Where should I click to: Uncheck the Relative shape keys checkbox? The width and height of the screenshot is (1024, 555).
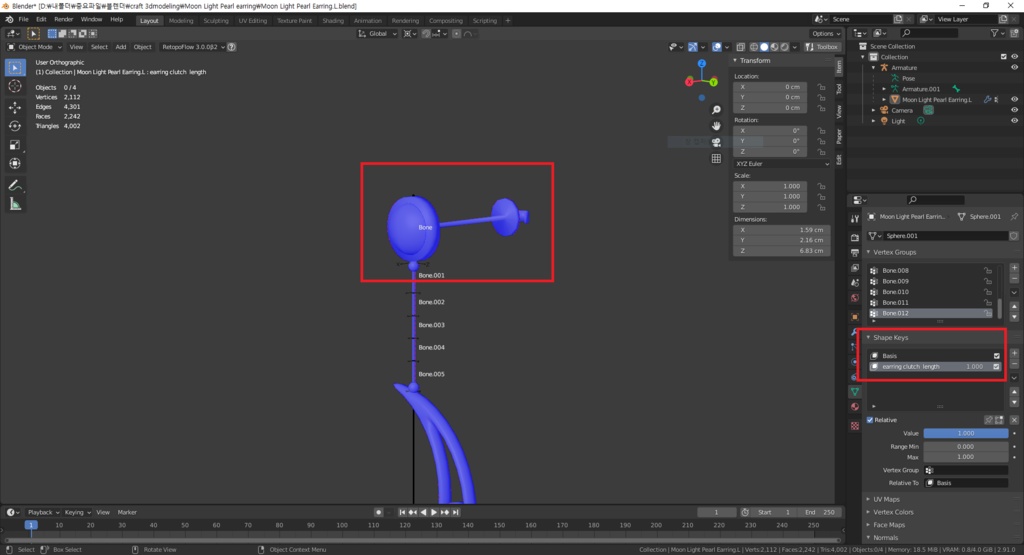870,420
